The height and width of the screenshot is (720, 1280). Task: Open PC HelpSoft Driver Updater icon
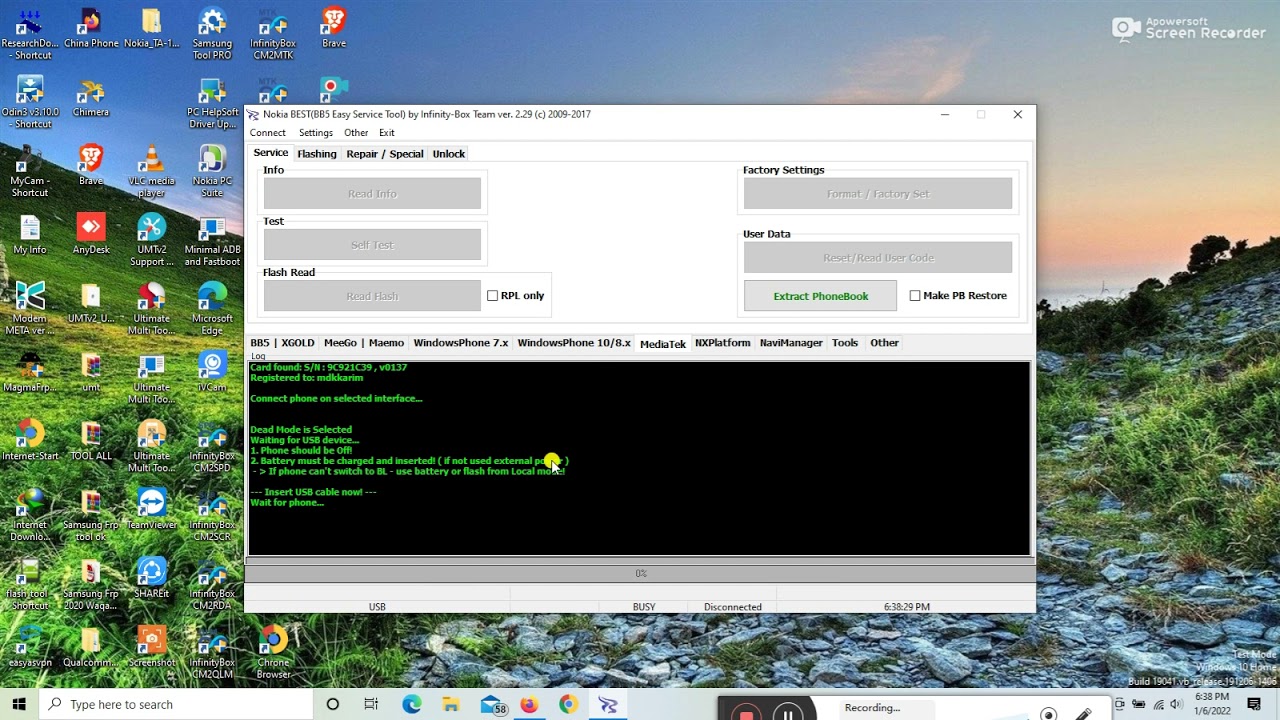click(212, 102)
